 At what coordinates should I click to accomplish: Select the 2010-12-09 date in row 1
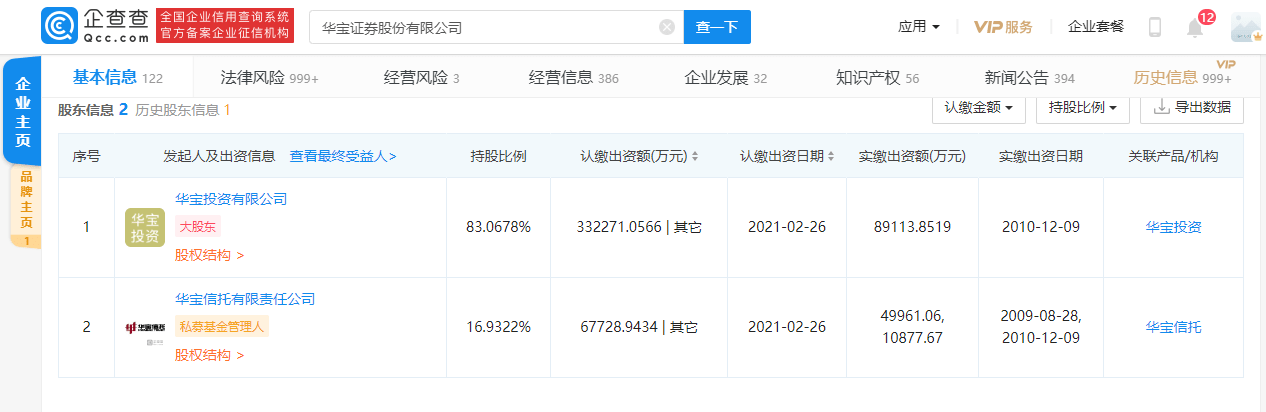[x=1041, y=227]
